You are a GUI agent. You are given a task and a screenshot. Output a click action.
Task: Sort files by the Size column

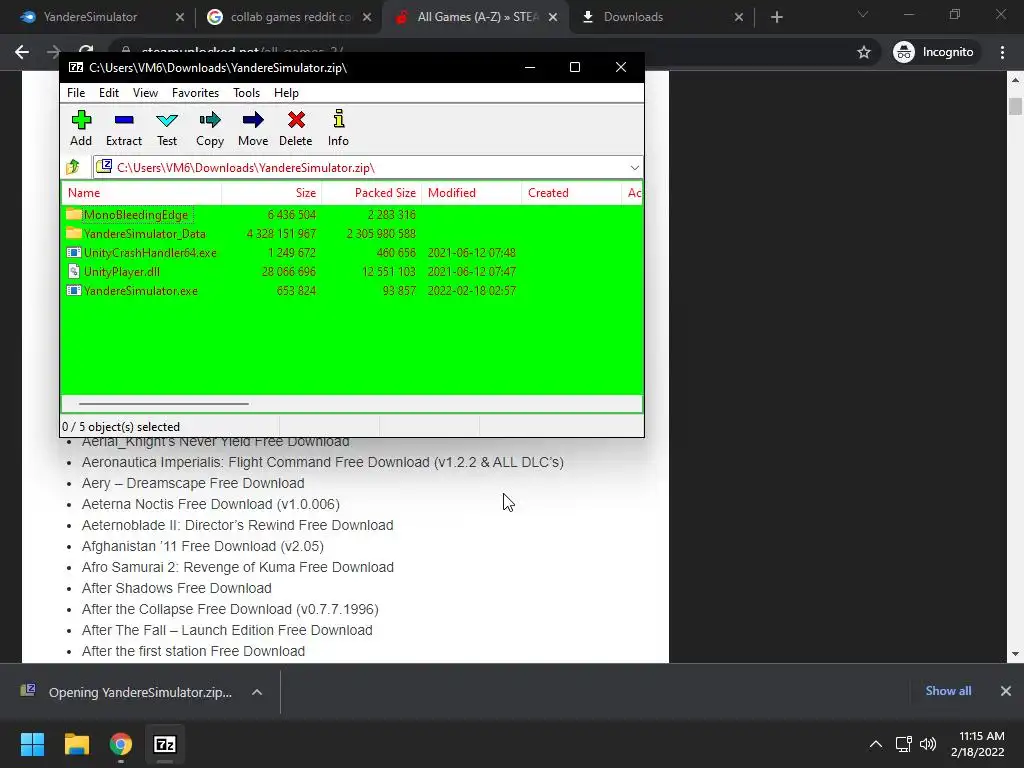pos(272,193)
